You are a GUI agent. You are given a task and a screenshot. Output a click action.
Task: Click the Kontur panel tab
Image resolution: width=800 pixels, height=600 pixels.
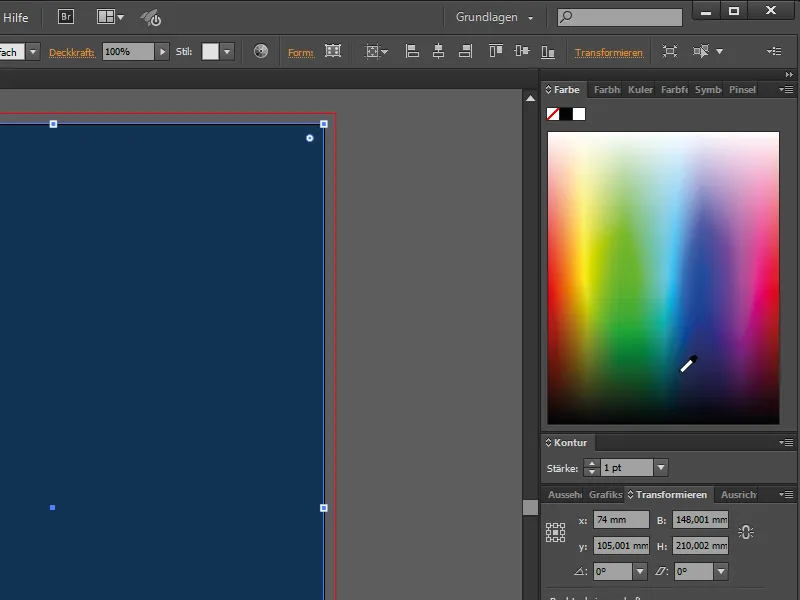(566, 442)
